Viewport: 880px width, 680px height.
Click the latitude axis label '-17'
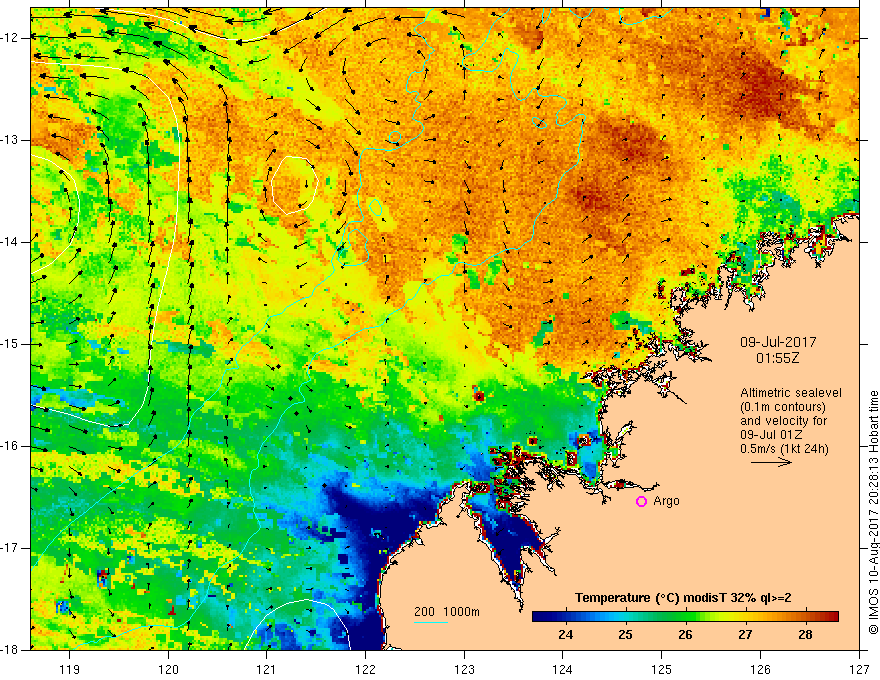click(x=10, y=548)
